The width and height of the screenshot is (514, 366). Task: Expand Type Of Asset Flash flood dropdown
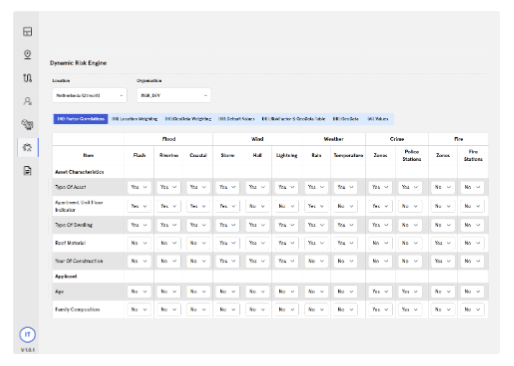[139, 187]
